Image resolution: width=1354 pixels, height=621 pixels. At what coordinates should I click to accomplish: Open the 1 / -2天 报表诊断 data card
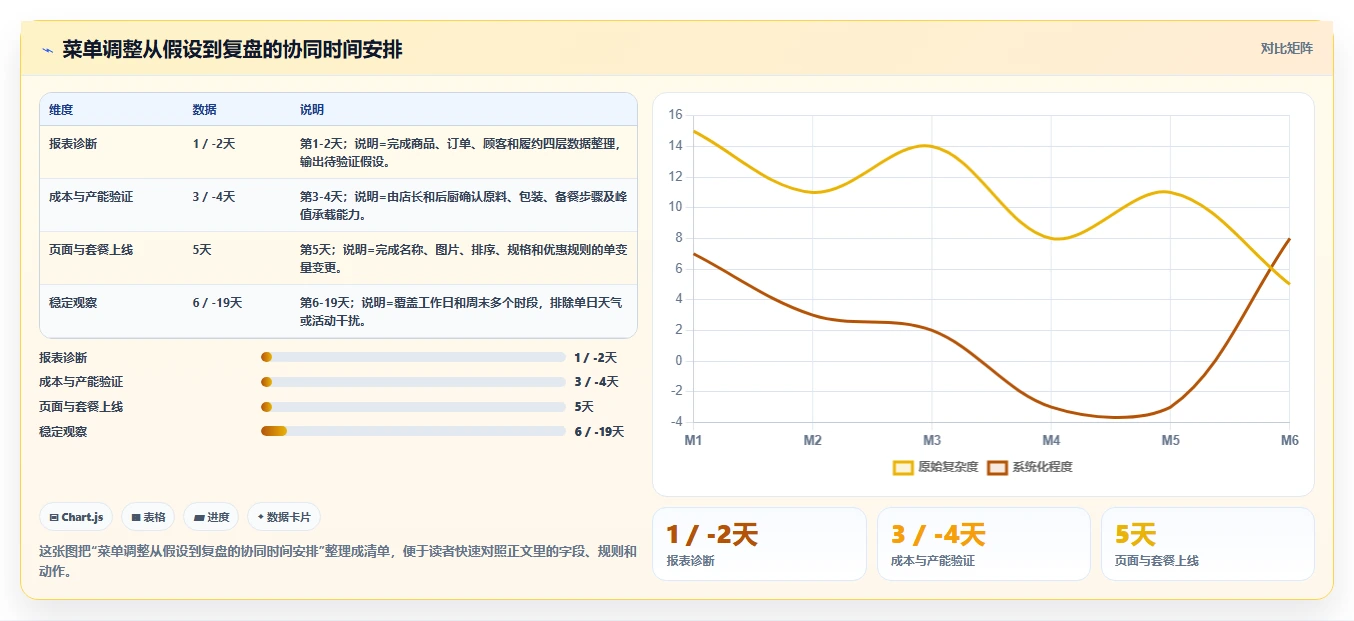[759, 544]
